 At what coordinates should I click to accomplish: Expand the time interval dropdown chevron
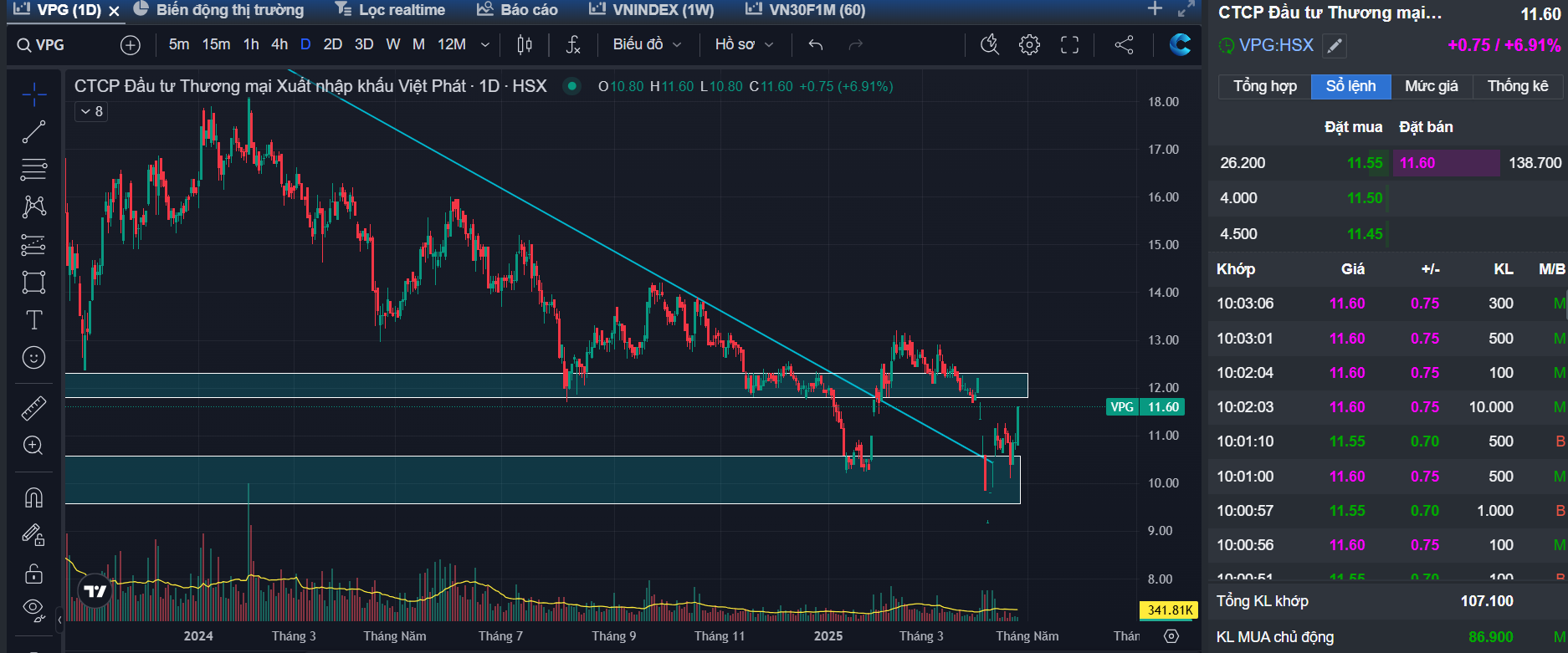point(484,45)
